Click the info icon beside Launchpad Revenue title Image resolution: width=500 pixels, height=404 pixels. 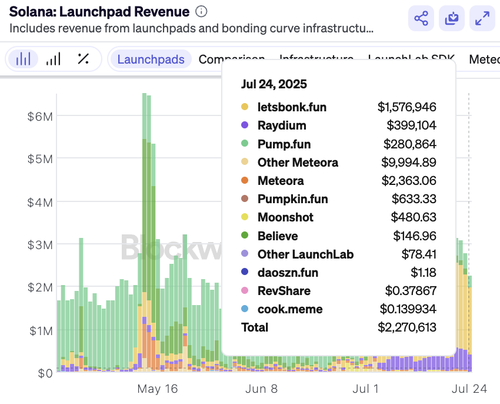[201, 12]
